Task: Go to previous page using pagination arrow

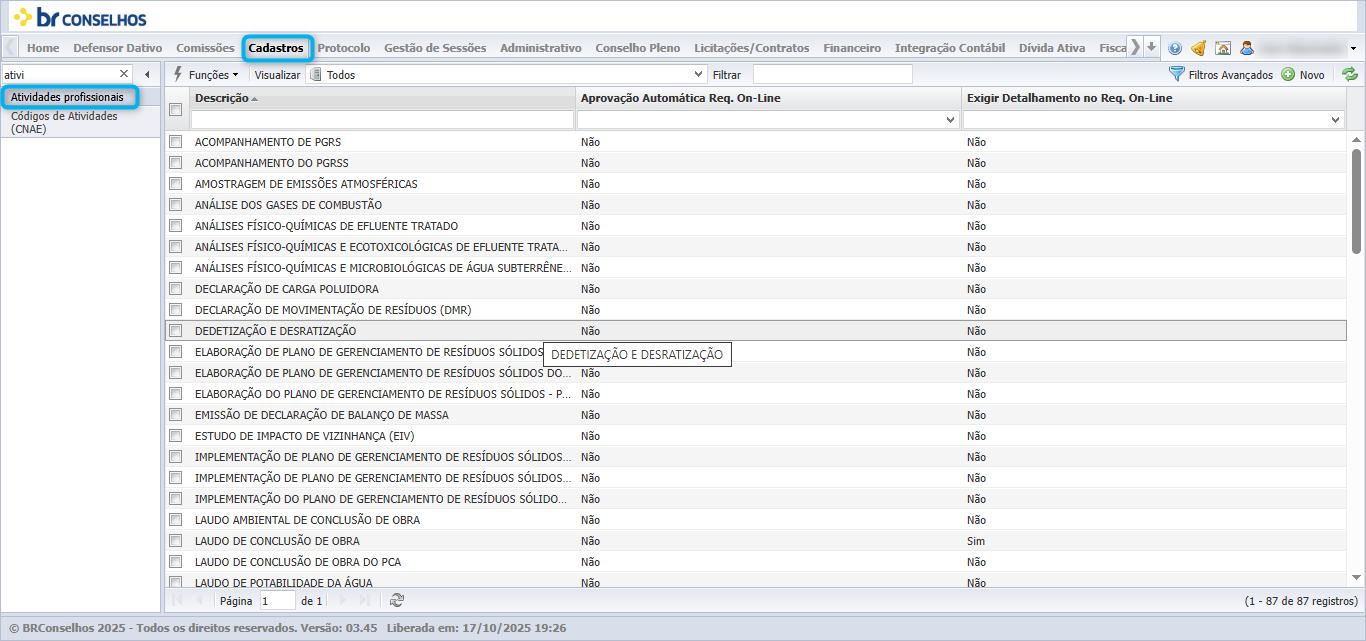Action: coord(199,600)
